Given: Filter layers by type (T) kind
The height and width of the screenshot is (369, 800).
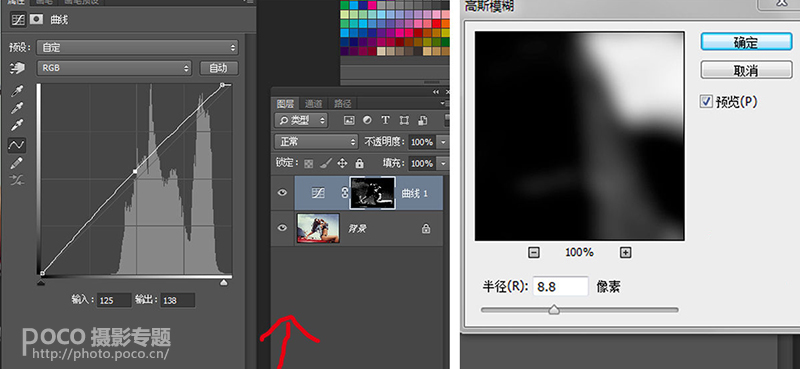Looking at the screenshot, I should coord(385,120).
